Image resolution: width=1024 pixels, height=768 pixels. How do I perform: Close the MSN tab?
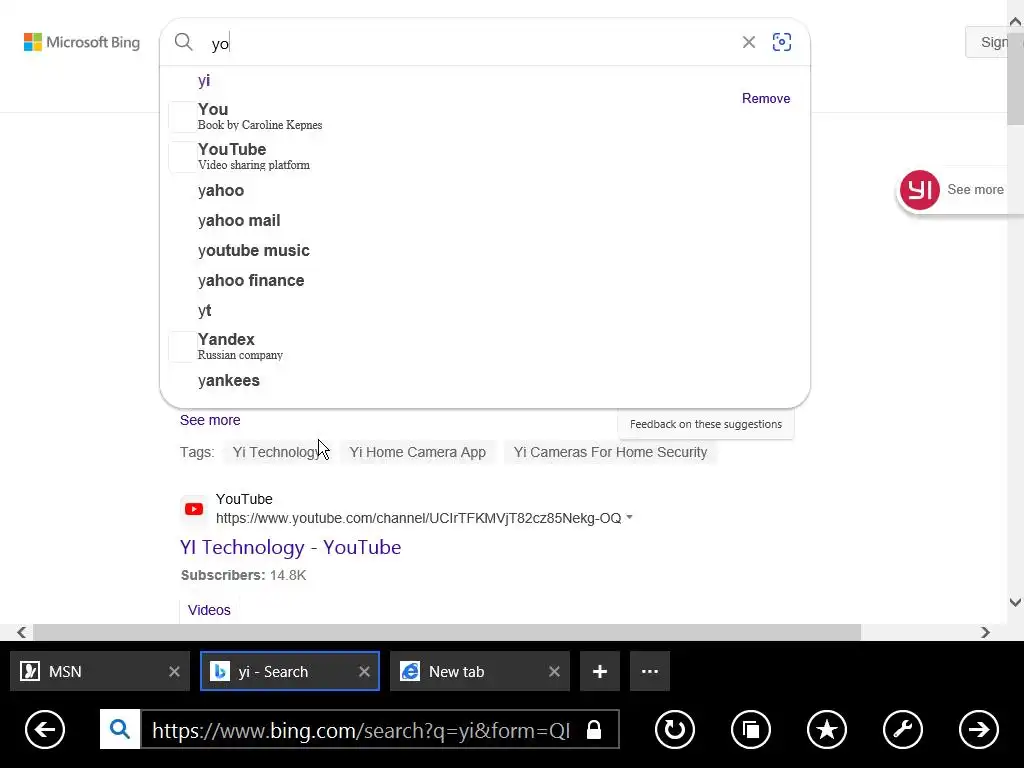pyautogui.click(x=174, y=671)
